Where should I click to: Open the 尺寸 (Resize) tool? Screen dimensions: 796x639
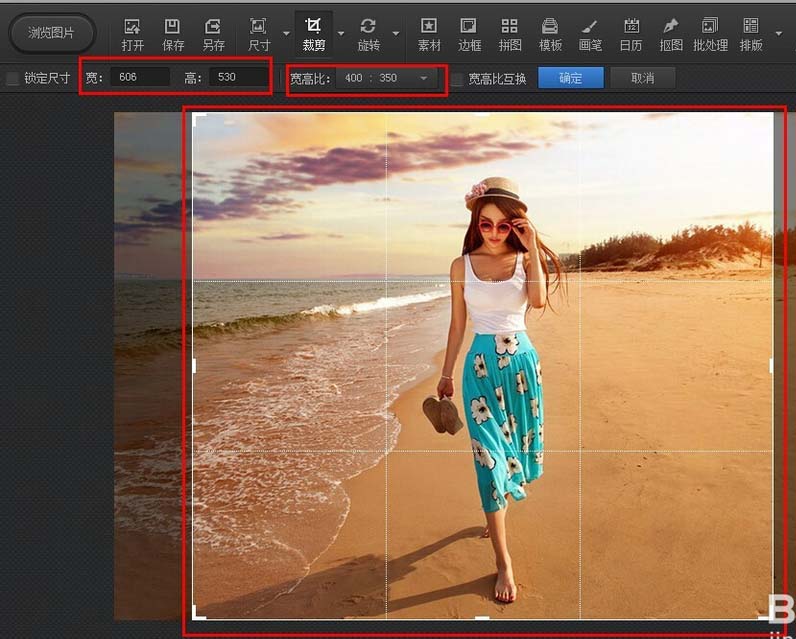click(258, 33)
